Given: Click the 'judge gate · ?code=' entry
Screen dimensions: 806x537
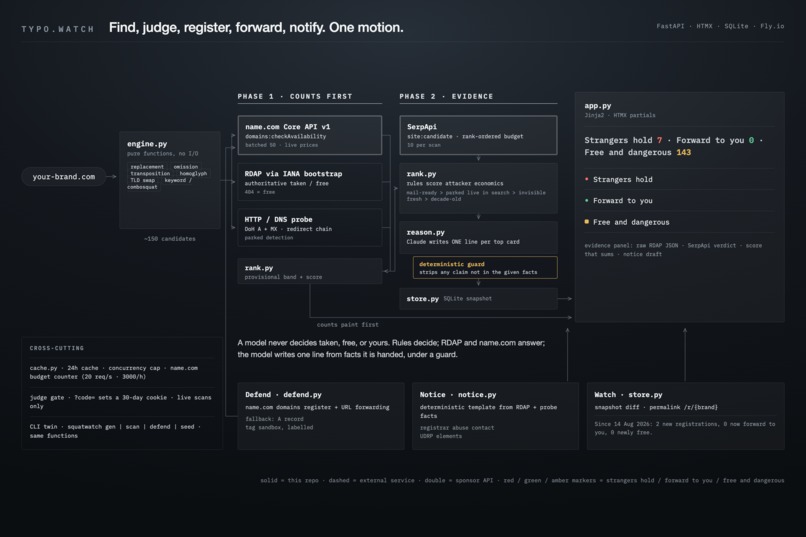Looking at the screenshot, I should click(120, 401).
